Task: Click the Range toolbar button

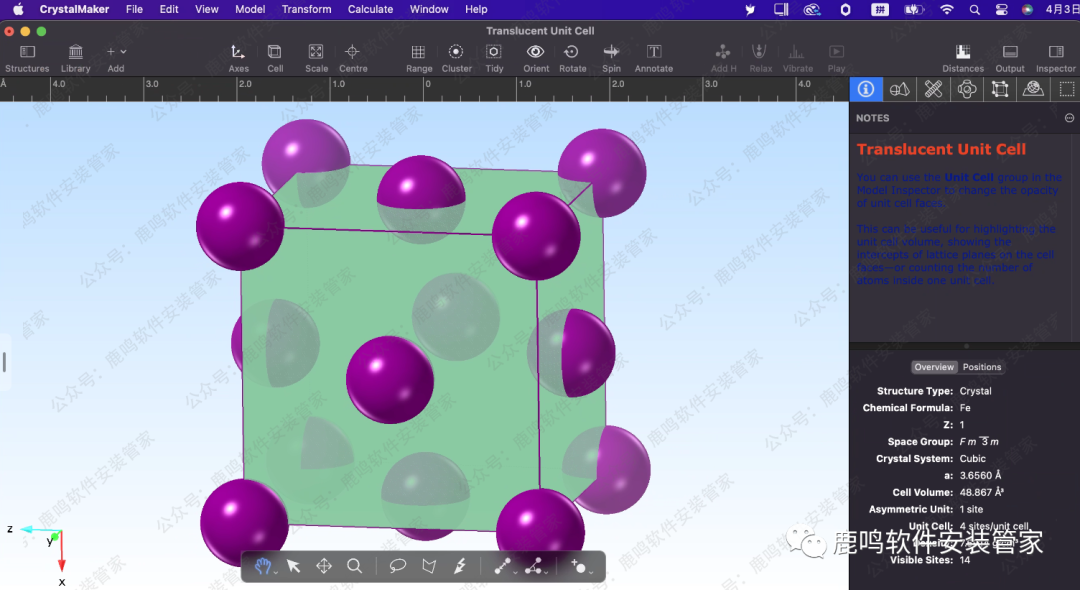Action: tap(419, 52)
